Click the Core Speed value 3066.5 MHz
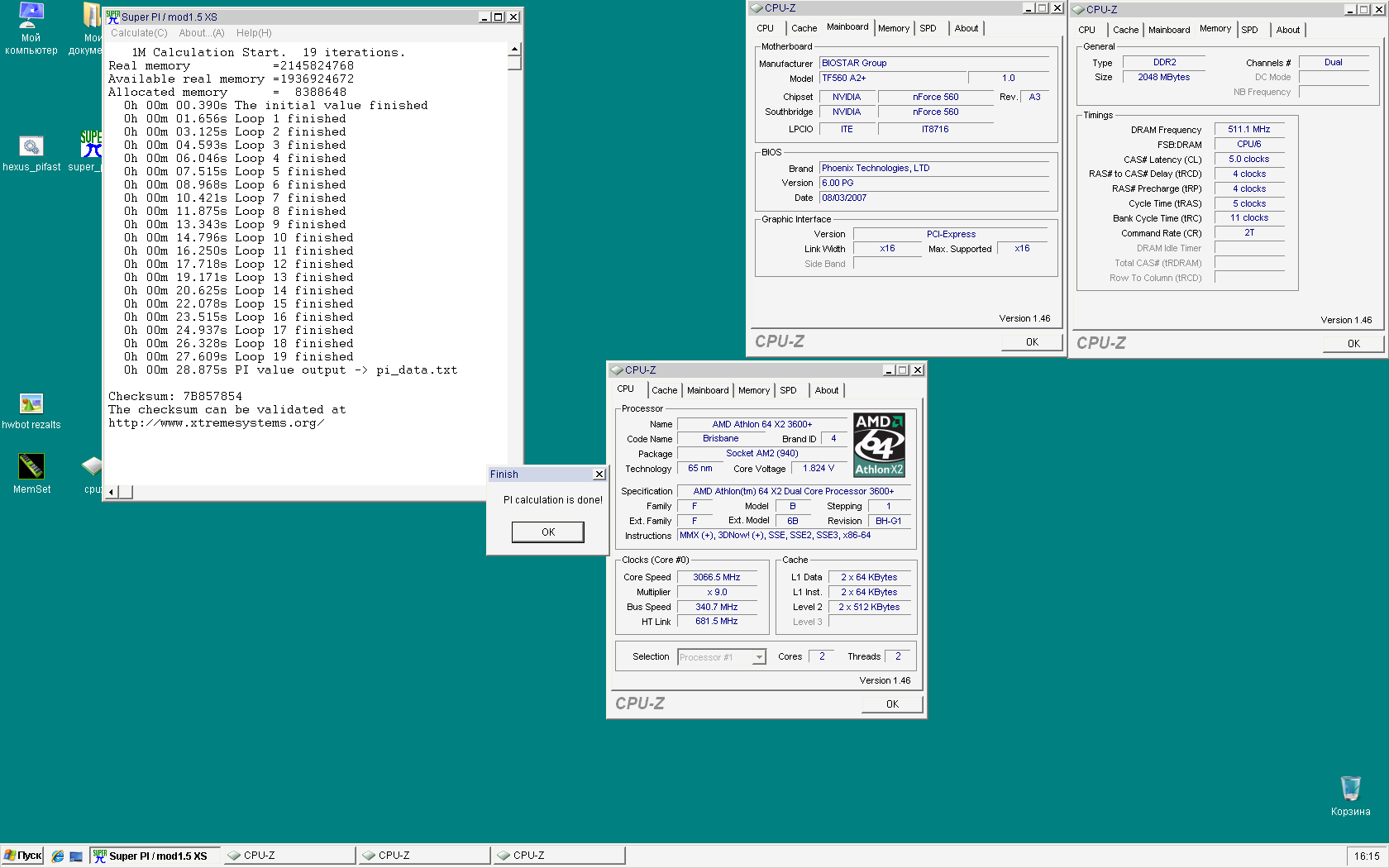 coord(716,578)
